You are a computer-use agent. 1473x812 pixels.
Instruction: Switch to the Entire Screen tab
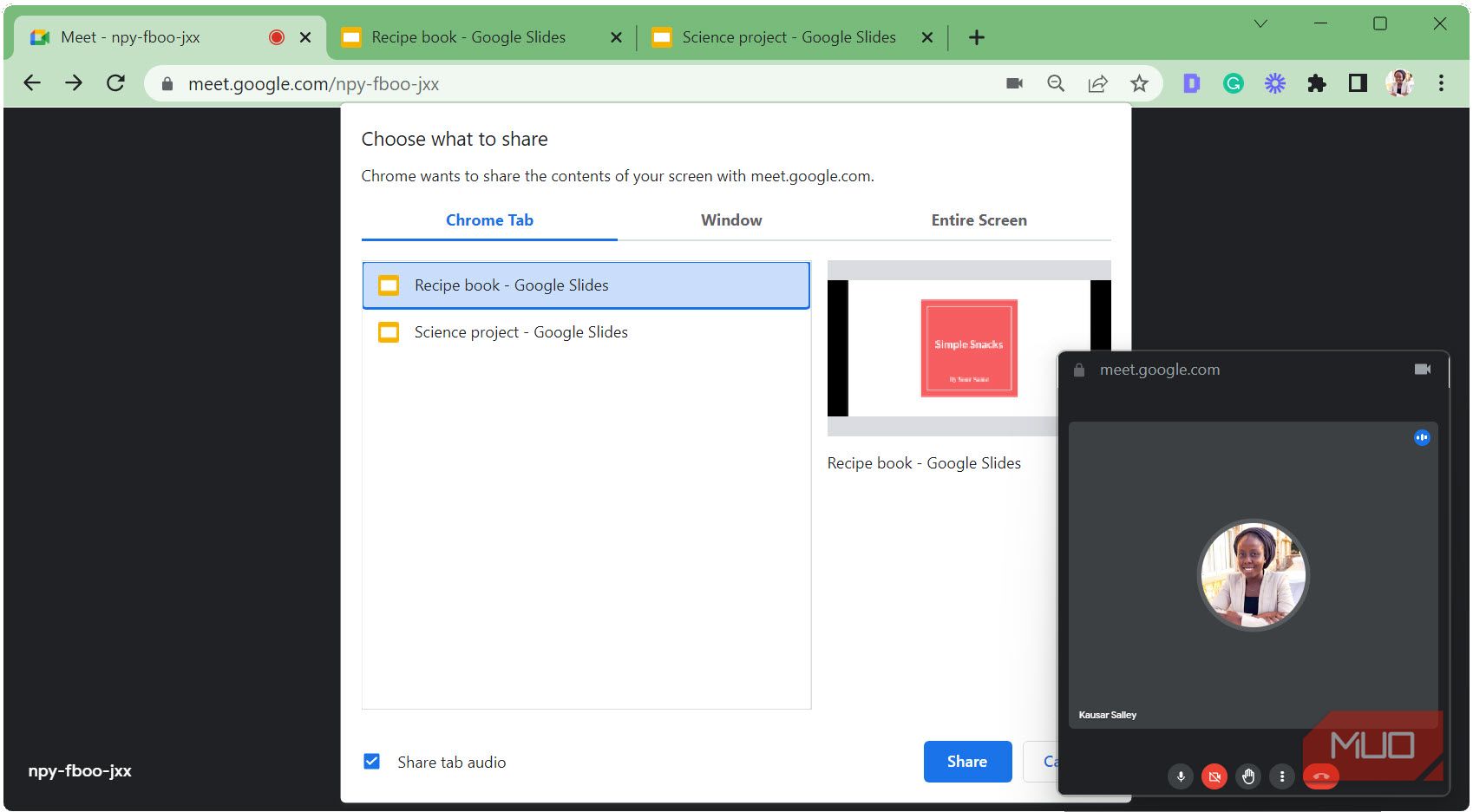point(979,220)
